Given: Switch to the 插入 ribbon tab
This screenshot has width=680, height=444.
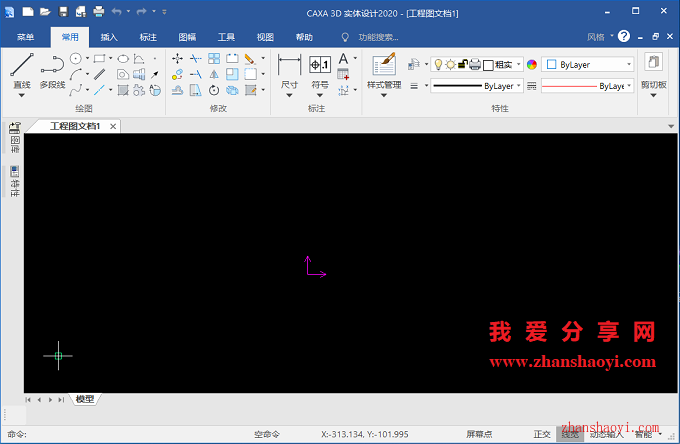Looking at the screenshot, I should tap(109, 37).
